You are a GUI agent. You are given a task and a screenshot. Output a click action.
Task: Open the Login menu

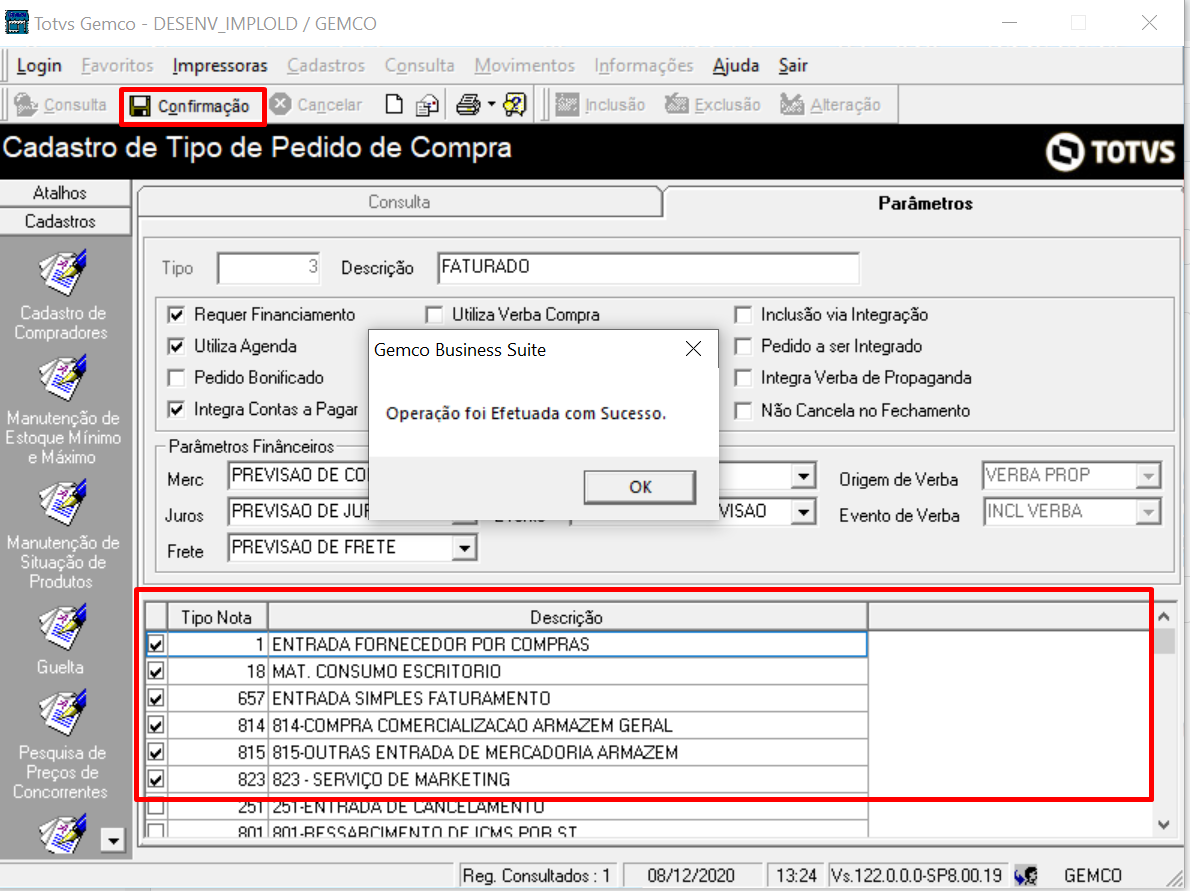click(39, 66)
